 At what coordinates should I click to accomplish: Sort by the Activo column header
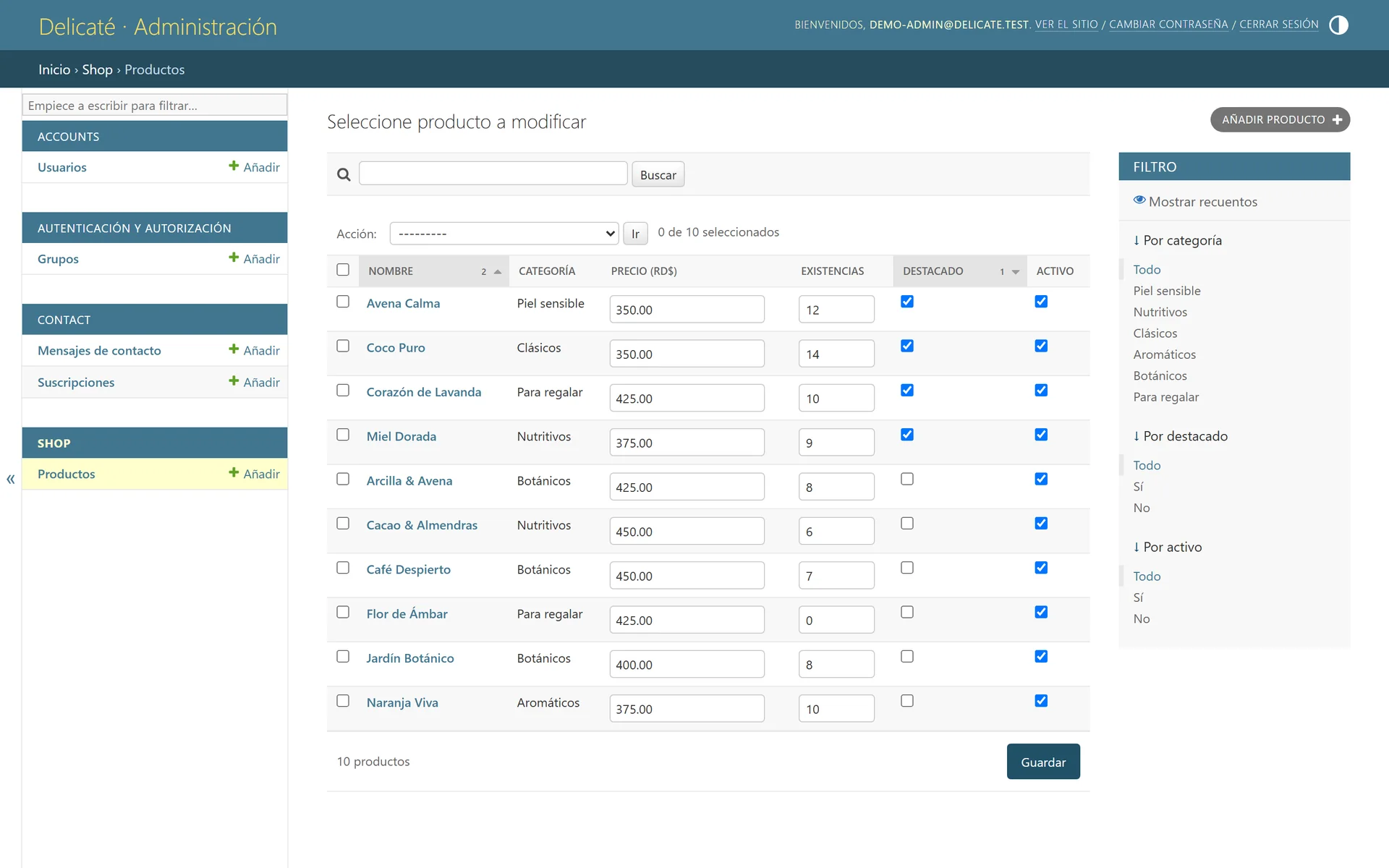point(1055,271)
